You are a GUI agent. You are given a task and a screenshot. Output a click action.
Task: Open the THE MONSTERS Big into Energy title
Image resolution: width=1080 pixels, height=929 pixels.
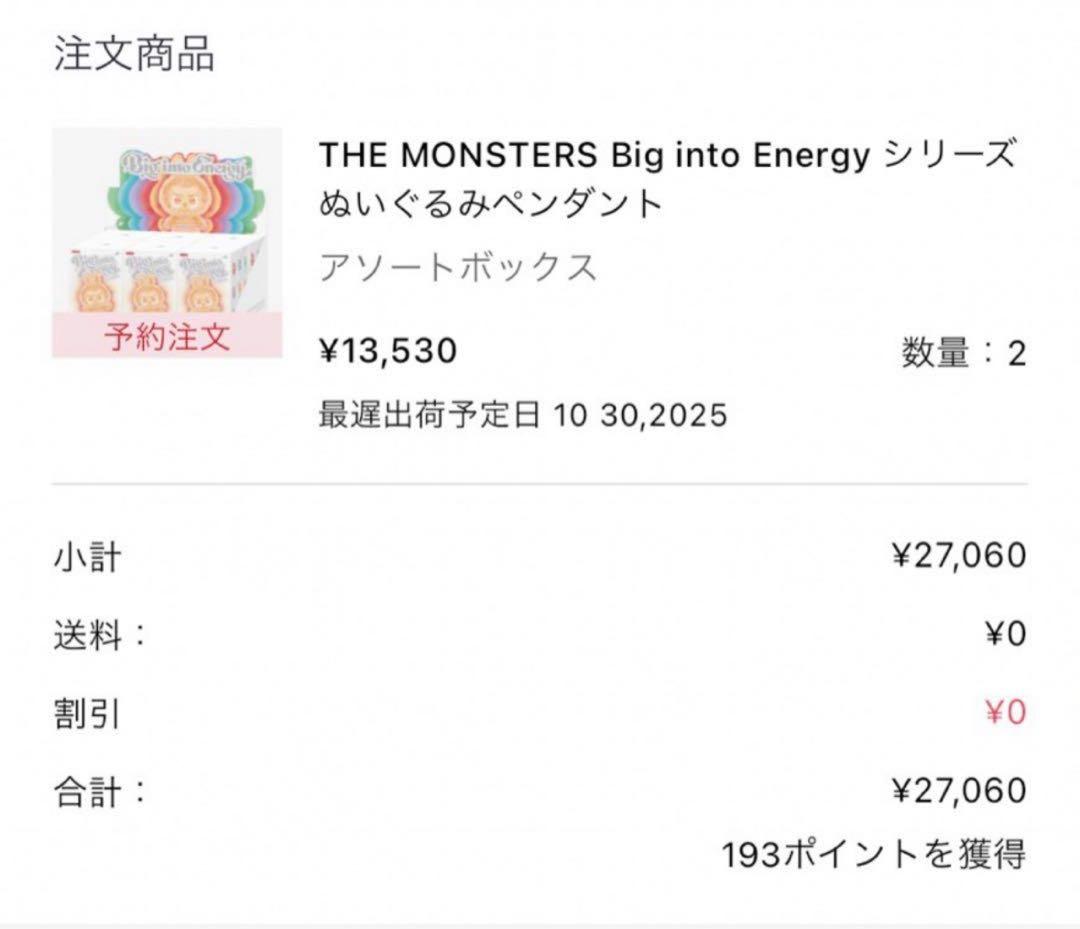coord(667,156)
